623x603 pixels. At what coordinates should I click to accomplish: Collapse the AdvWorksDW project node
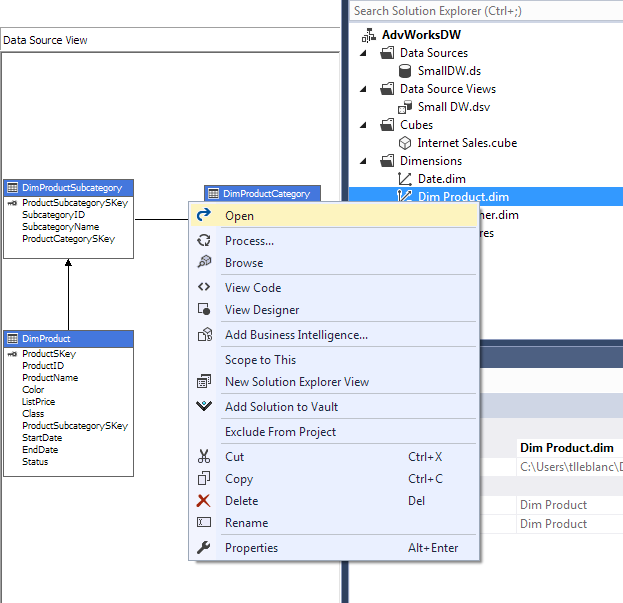click(359, 35)
